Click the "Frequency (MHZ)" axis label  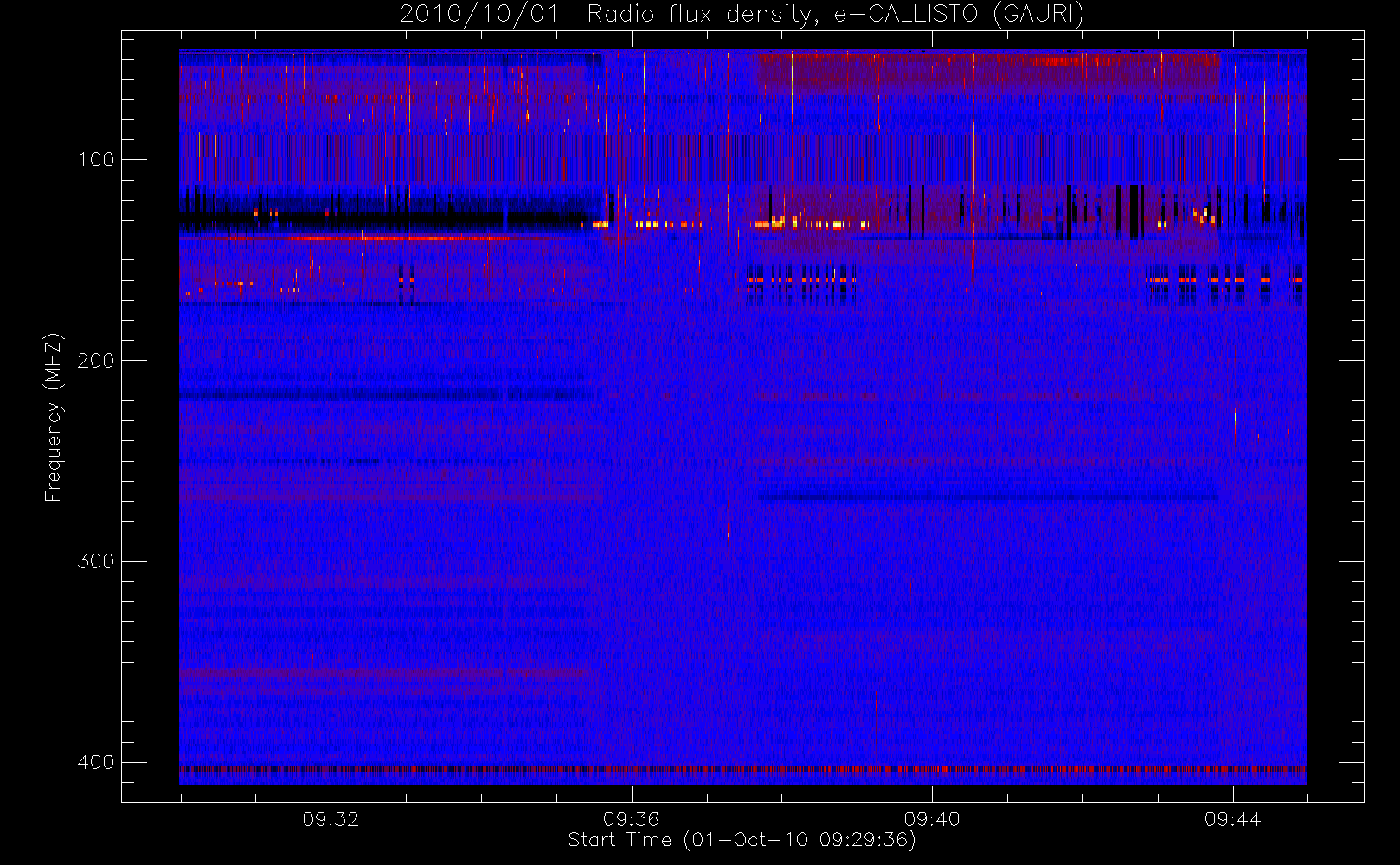54,417
